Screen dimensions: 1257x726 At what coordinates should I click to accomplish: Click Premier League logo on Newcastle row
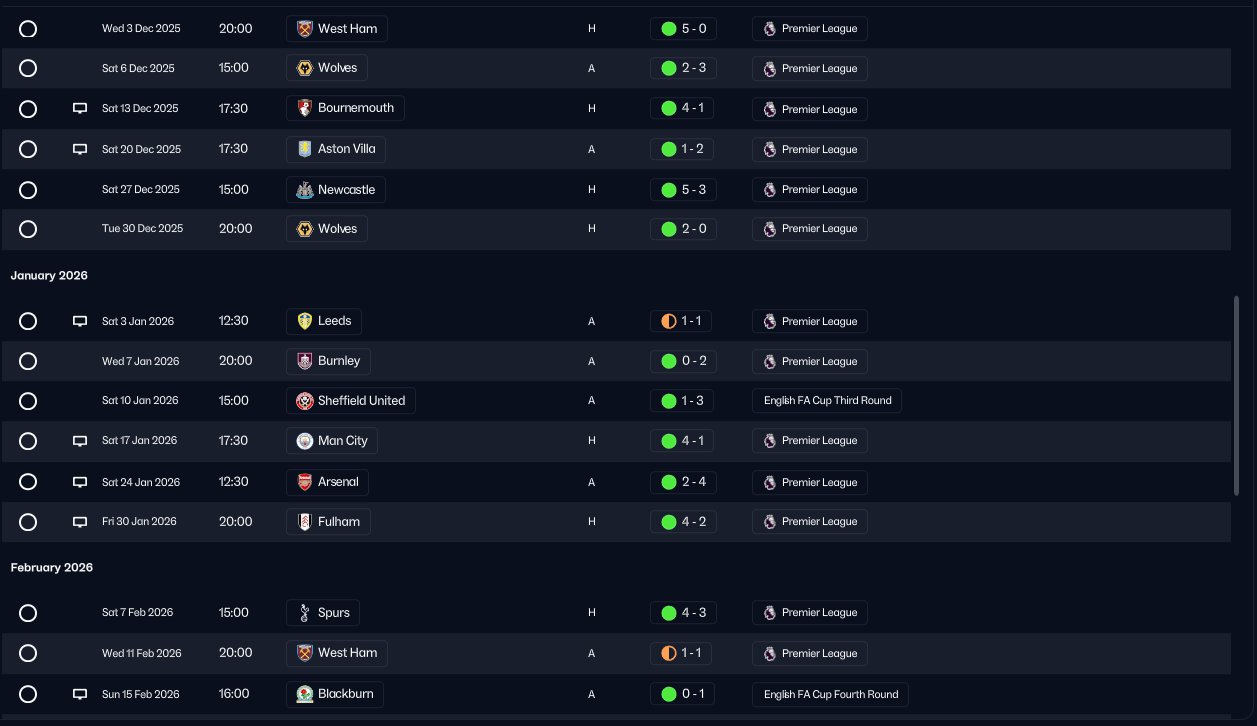tap(769, 189)
